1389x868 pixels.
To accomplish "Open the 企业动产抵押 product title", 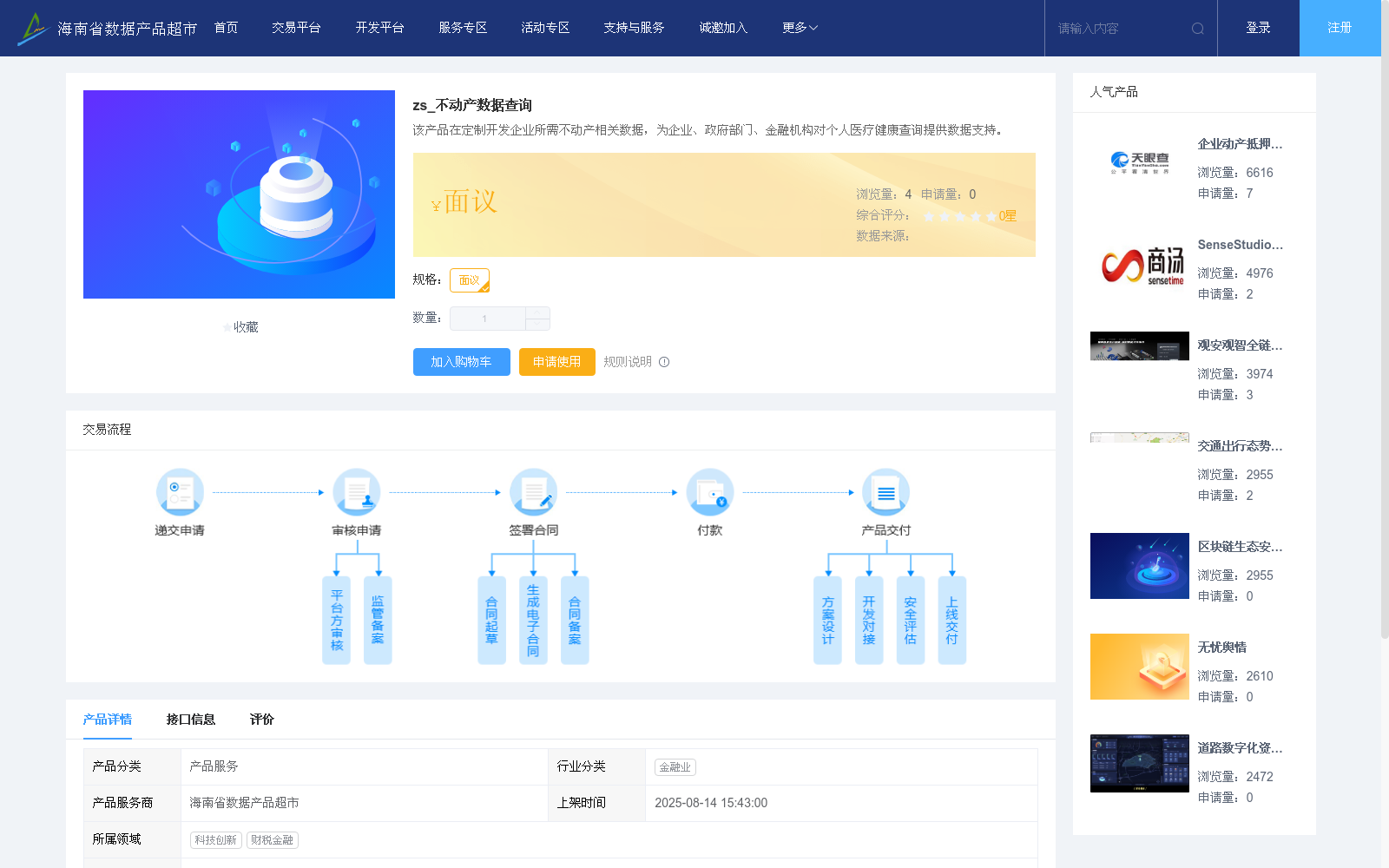I will 1240,144.
